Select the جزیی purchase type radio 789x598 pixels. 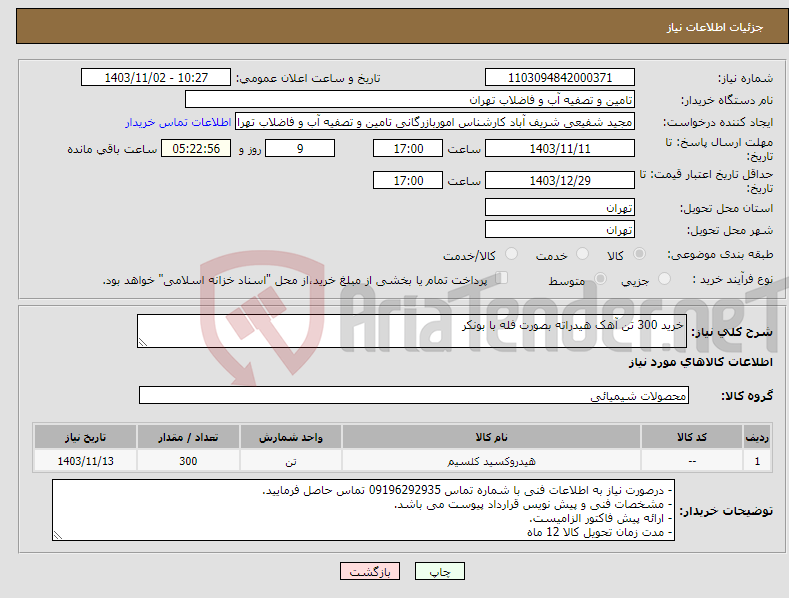pyautogui.click(x=664, y=278)
